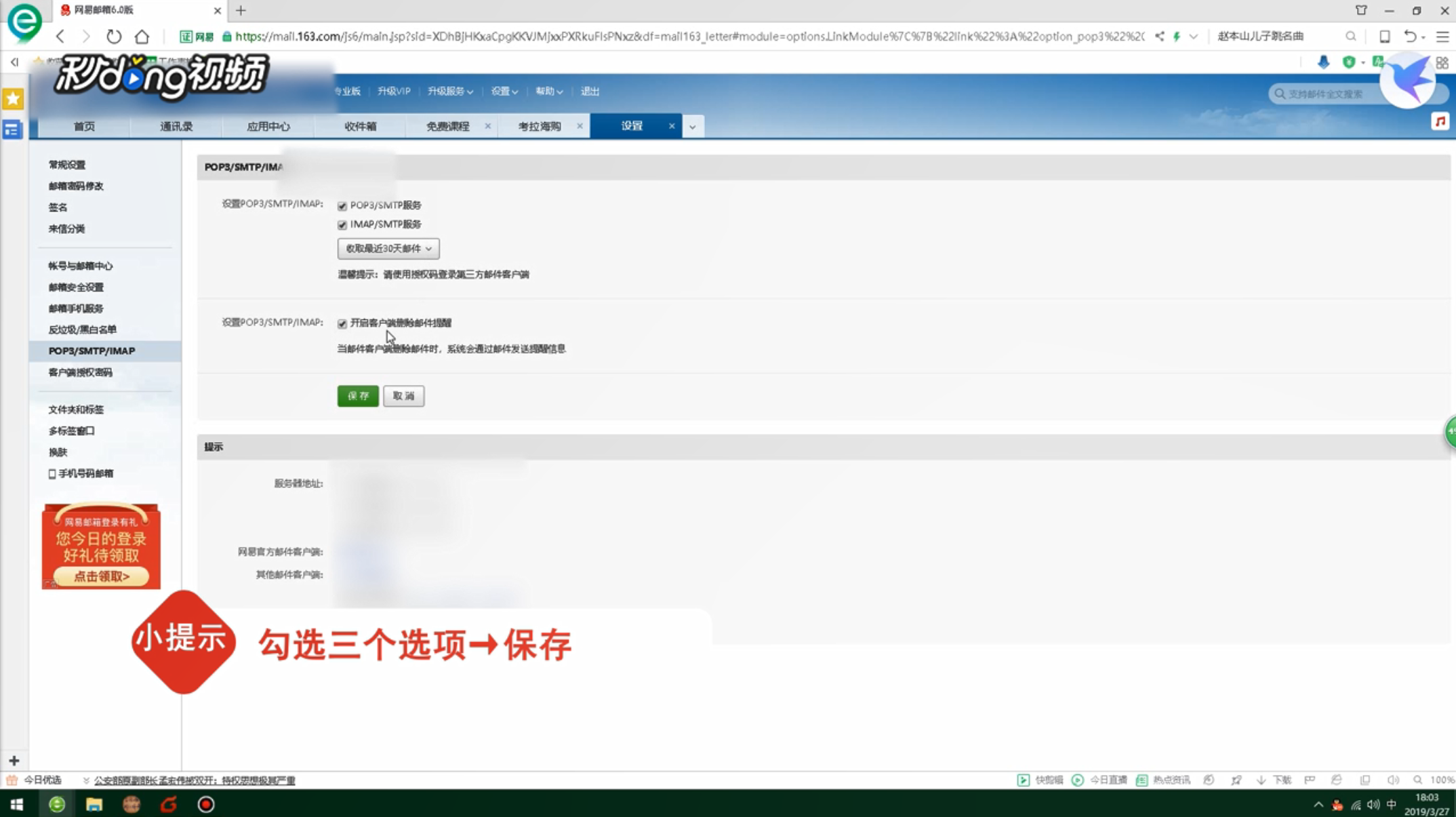Image resolution: width=1456 pixels, height=817 pixels.
Task: Expand the 设置 menu in top bar
Action: pyautogui.click(x=504, y=92)
